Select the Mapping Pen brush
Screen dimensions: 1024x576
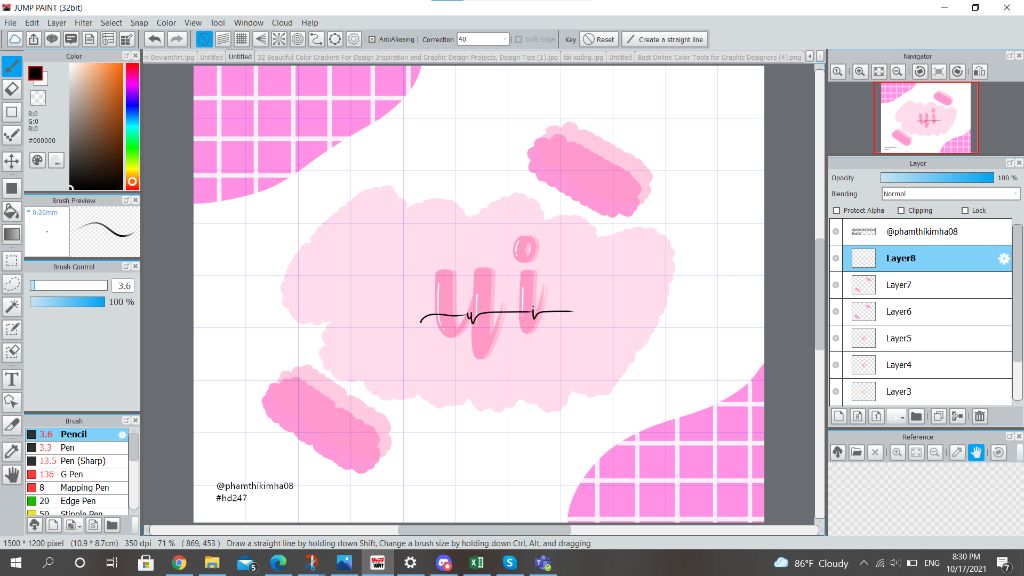tap(77, 488)
